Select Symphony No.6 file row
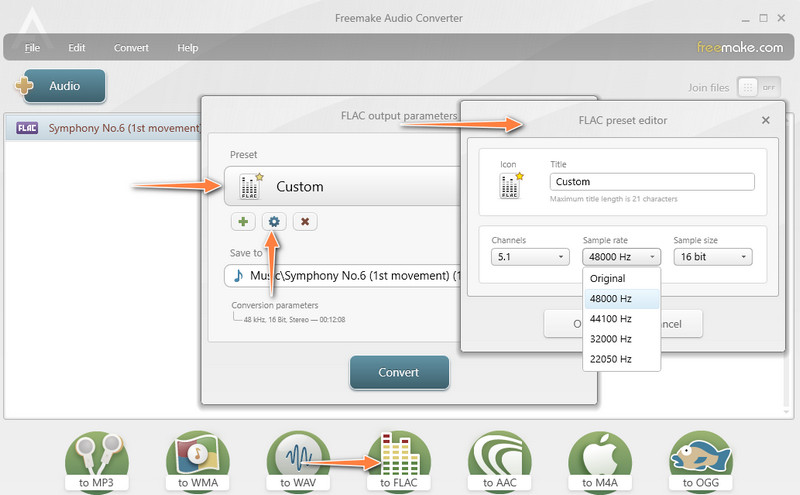Viewport: 800px width, 495px height. click(x=104, y=128)
